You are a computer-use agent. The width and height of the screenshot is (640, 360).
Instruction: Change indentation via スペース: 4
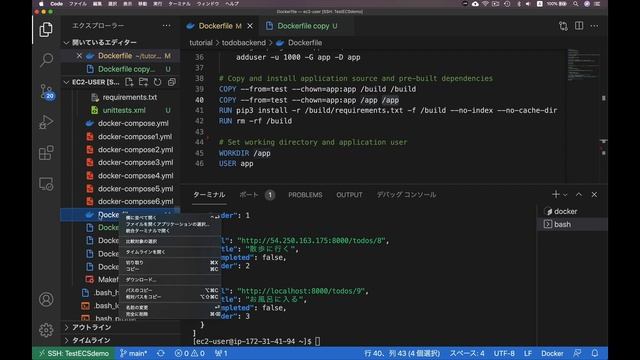467,353
